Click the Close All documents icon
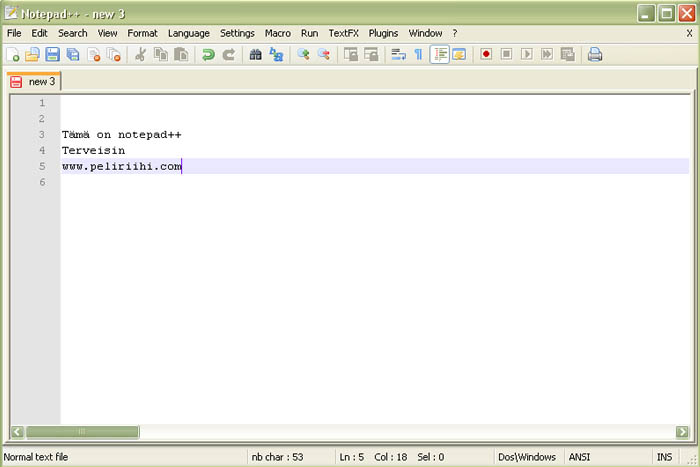Screen dimensions: 700x467 [114, 54]
